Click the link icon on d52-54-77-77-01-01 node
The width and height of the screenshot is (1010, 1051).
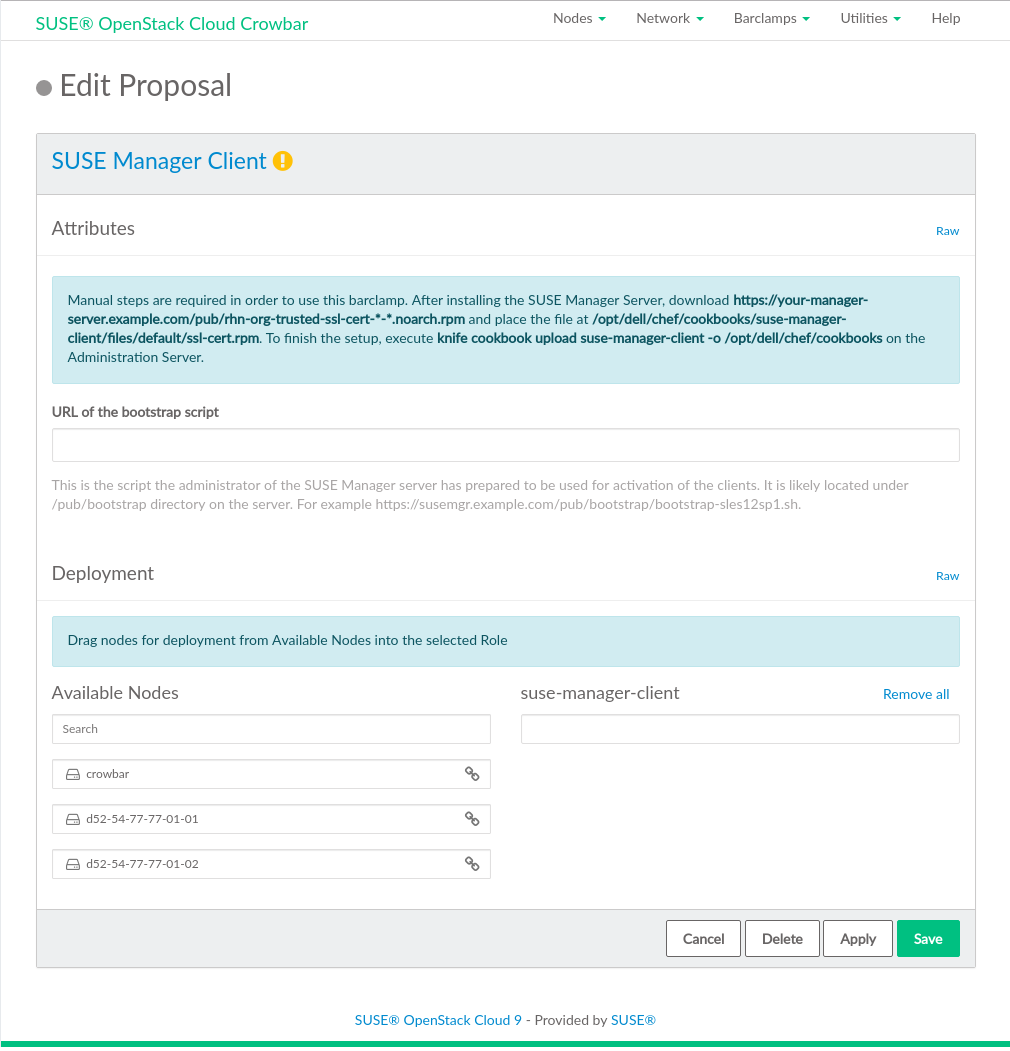472,819
